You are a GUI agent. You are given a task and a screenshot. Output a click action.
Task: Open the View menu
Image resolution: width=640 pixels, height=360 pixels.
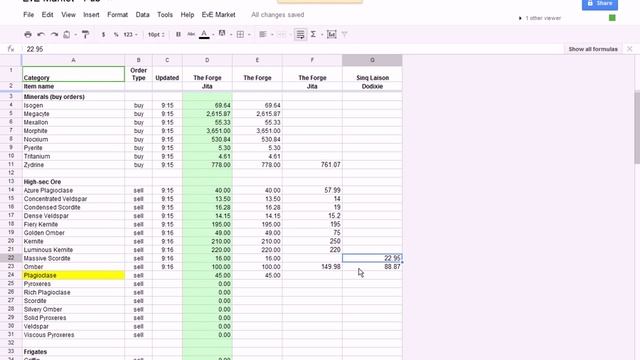[x=68, y=15]
